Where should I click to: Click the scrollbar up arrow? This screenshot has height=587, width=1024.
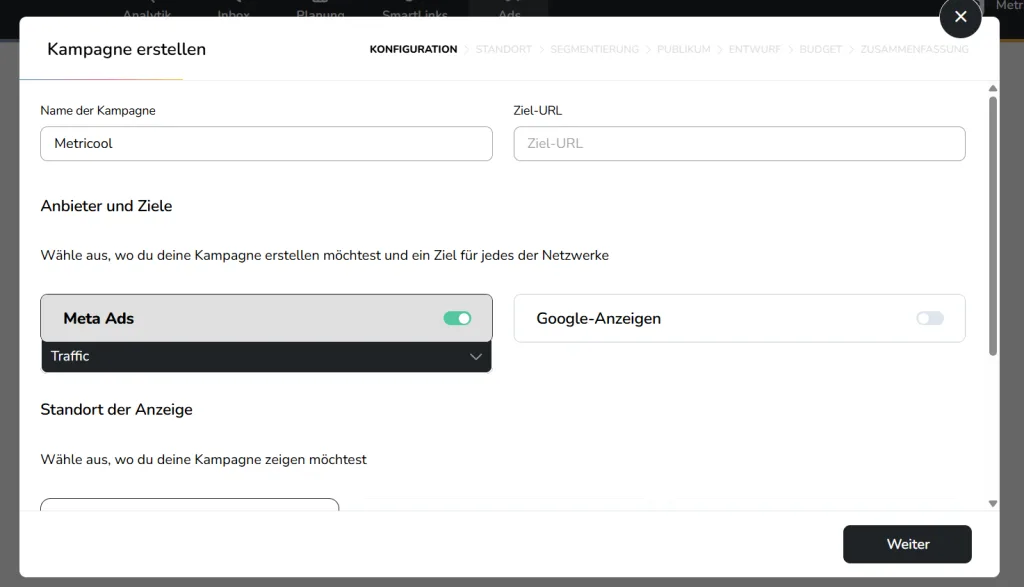point(992,89)
